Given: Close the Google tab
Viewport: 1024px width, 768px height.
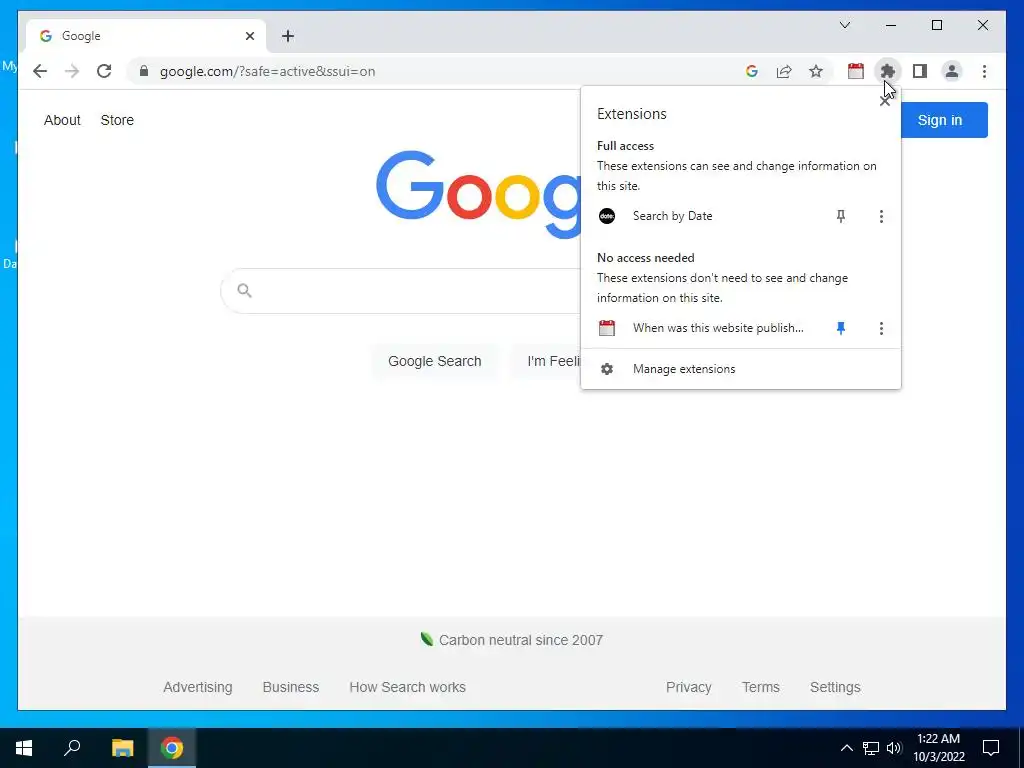Looking at the screenshot, I should click(x=250, y=36).
